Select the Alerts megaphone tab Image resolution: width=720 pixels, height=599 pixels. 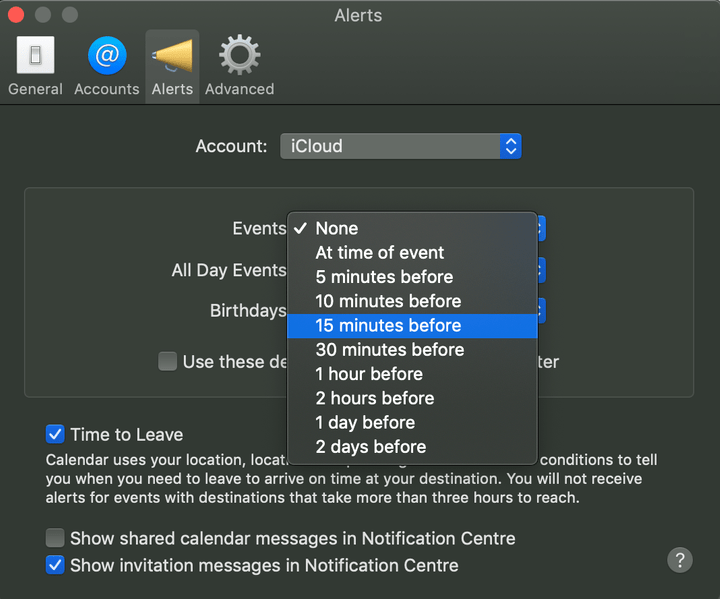172,66
